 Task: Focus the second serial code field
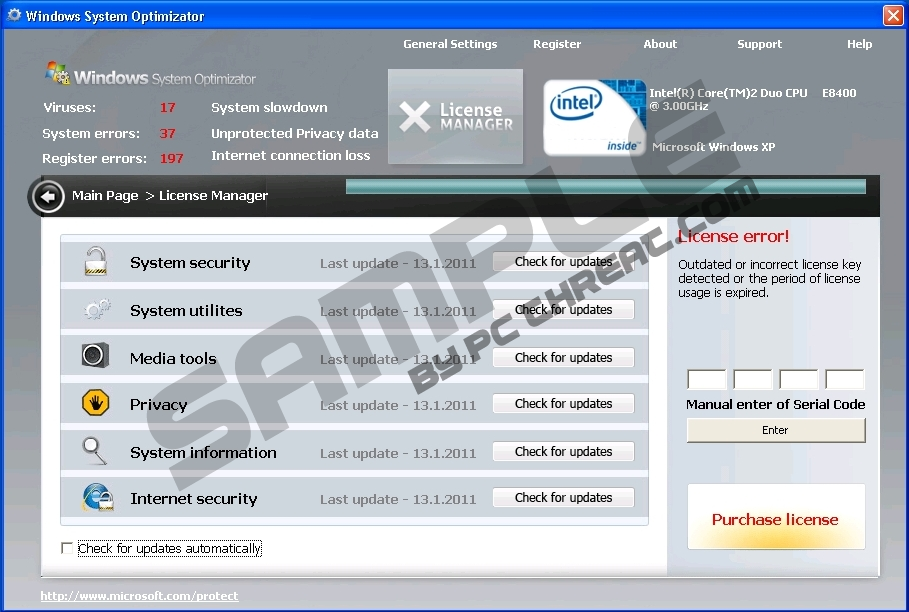pyautogui.click(x=752, y=380)
